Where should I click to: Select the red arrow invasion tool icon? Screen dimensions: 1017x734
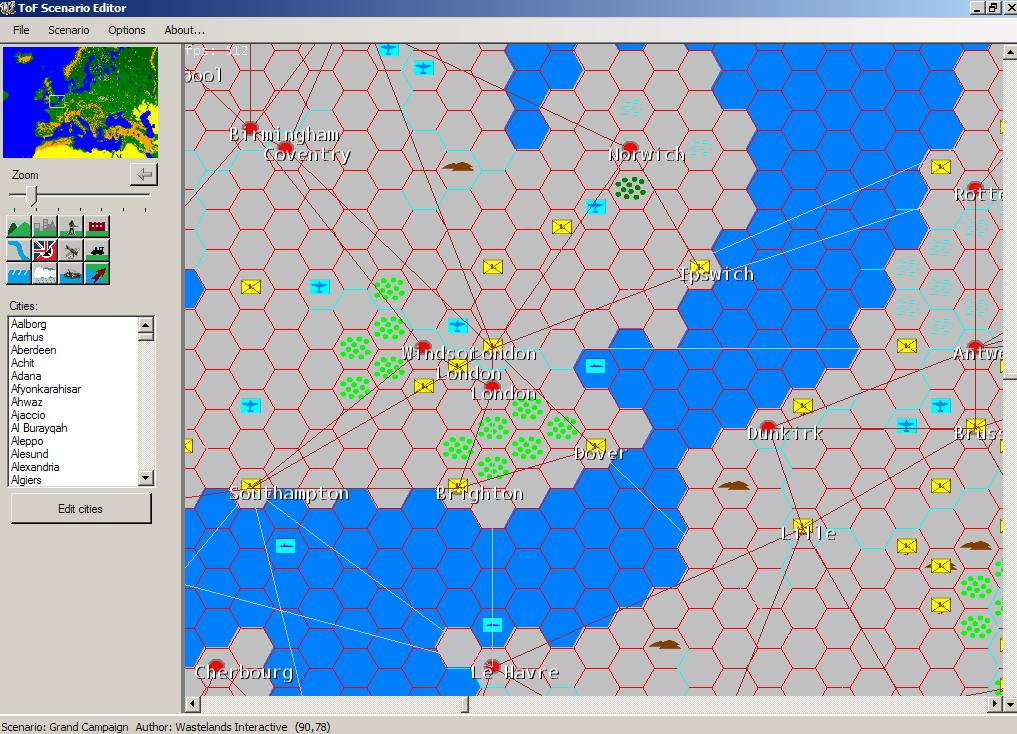point(97,273)
